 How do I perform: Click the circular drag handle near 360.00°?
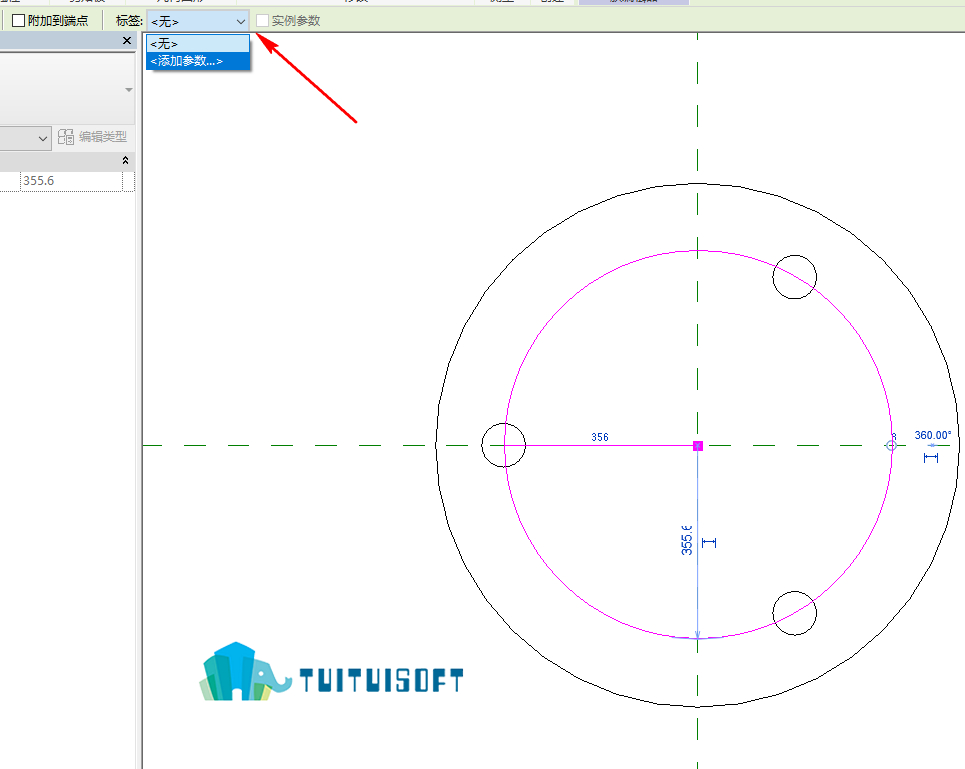coord(891,445)
